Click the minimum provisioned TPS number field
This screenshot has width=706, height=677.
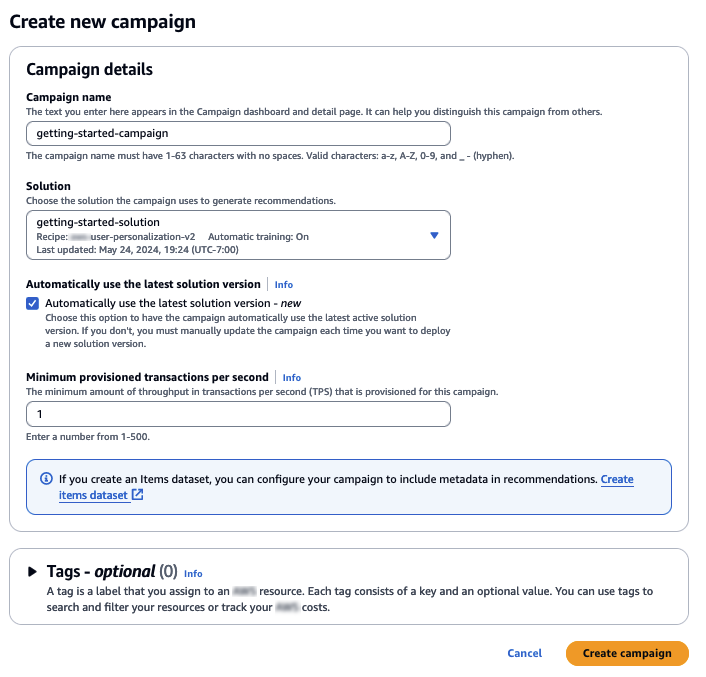[238, 414]
